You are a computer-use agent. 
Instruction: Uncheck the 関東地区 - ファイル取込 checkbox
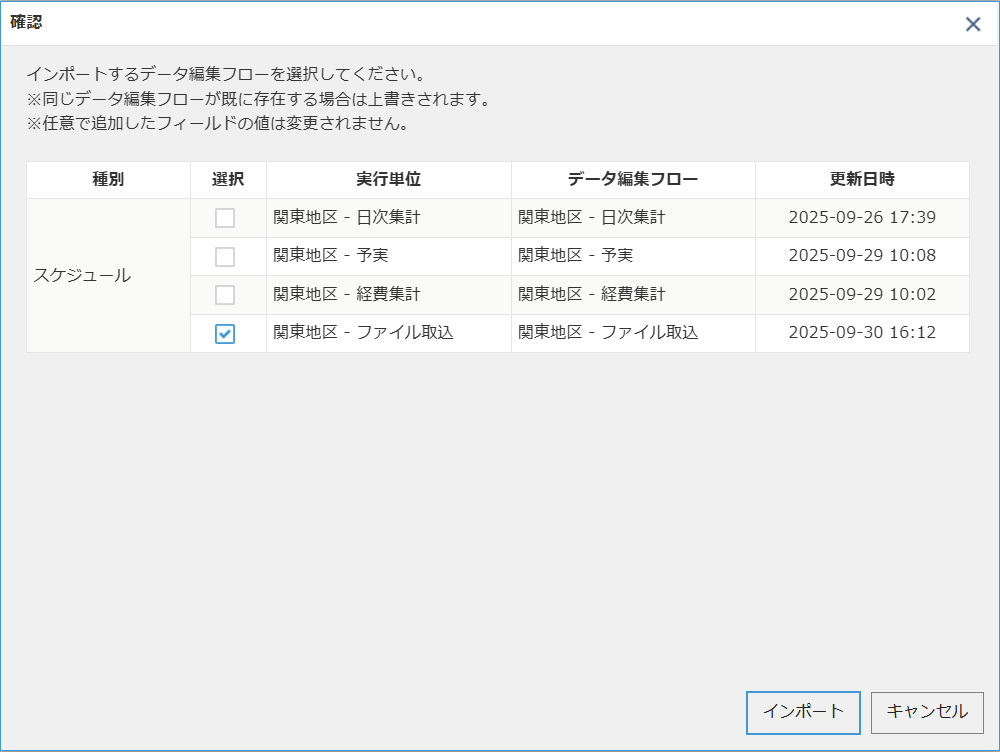(x=225, y=334)
